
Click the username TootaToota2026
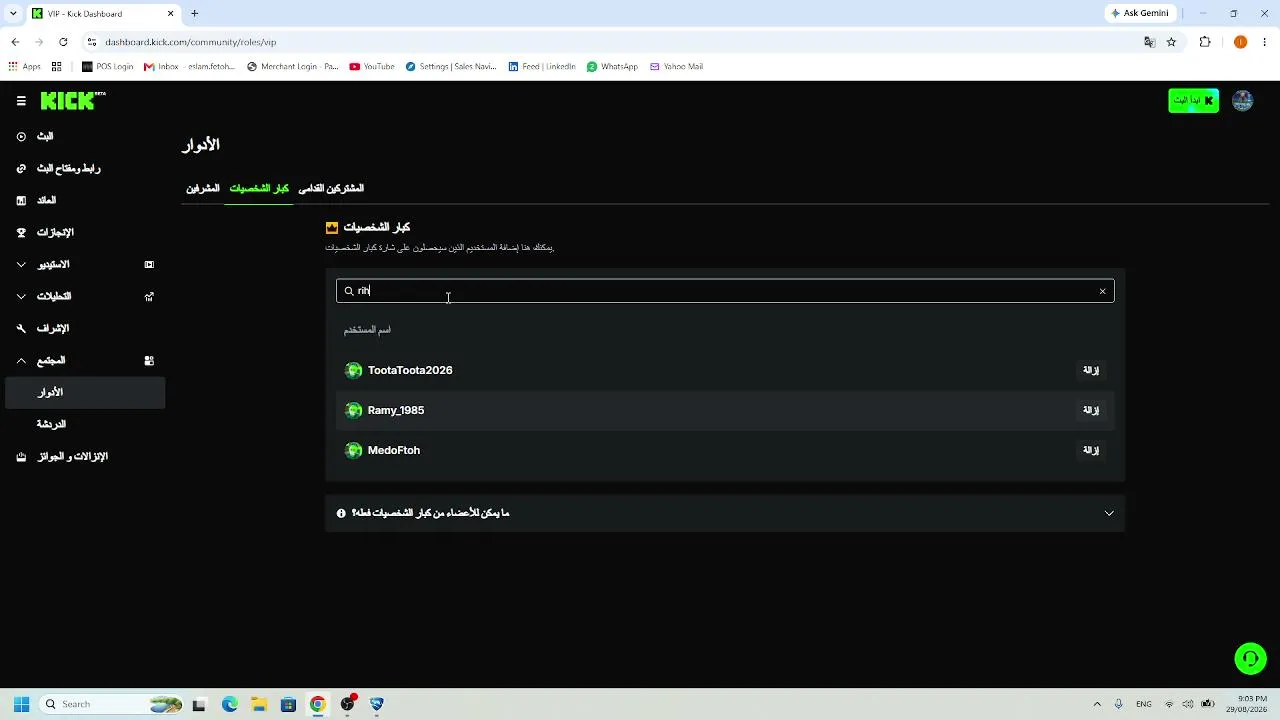tap(410, 370)
